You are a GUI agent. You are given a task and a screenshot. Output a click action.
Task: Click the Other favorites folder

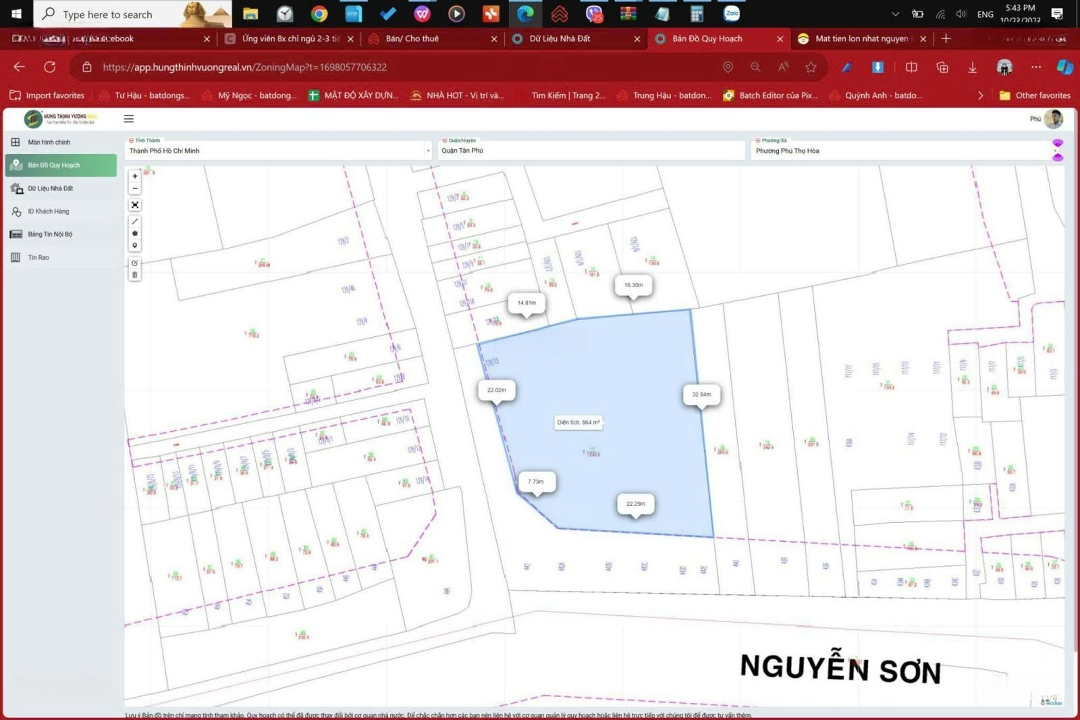pos(1033,96)
